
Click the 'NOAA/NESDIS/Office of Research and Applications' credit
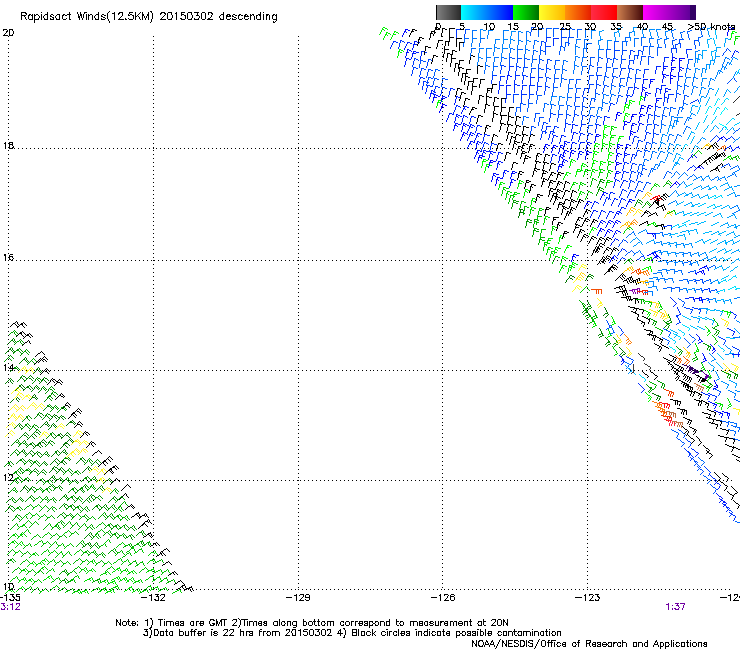(x=589, y=644)
